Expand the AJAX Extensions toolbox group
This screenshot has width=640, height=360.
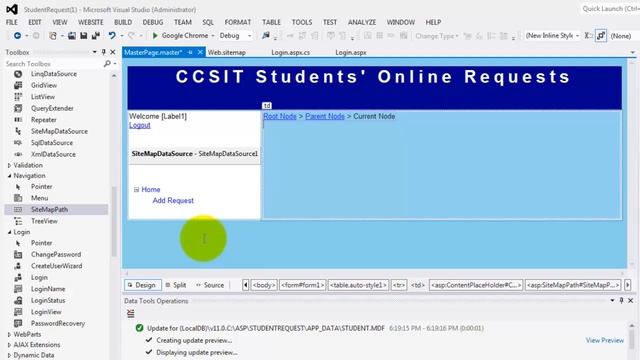[x=9, y=345]
